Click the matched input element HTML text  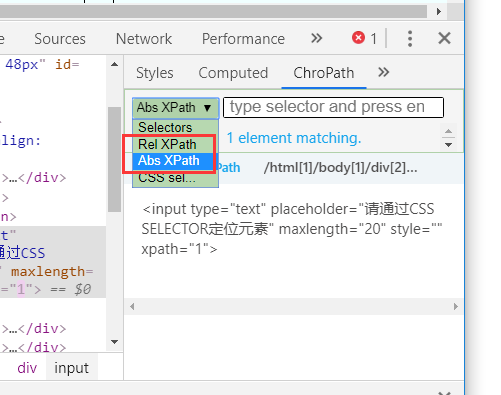click(292, 229)
